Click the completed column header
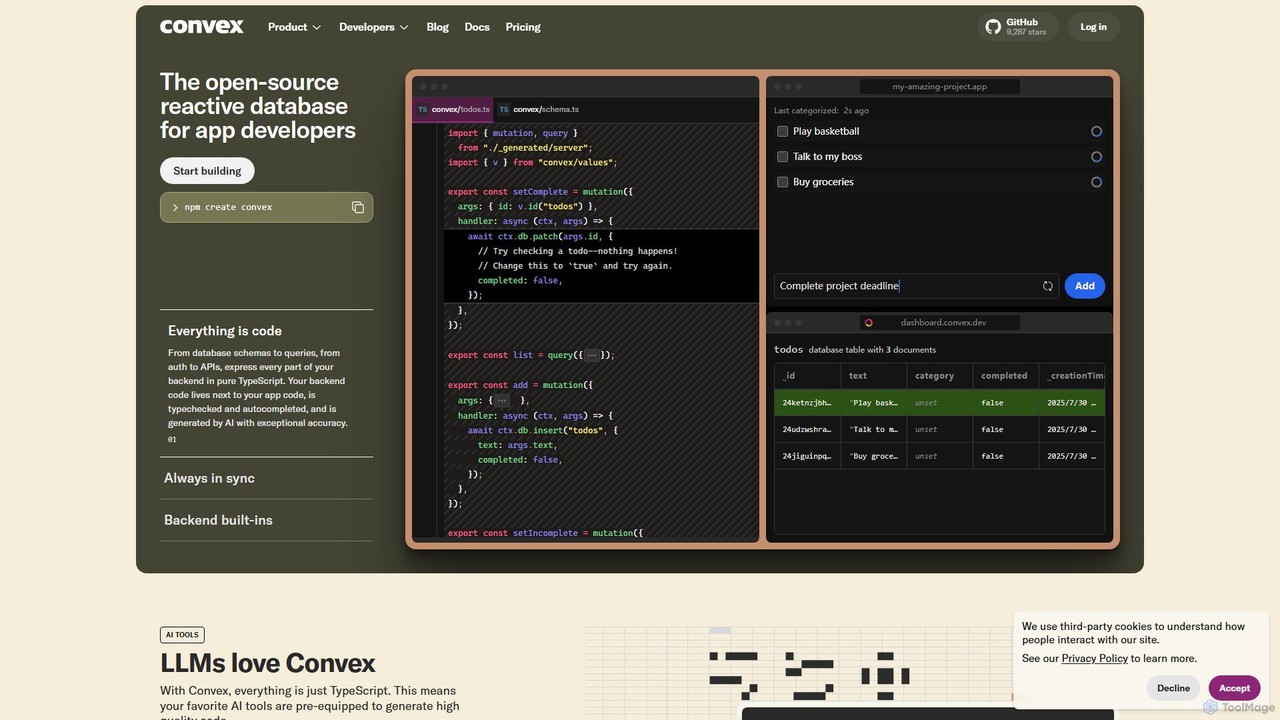This screenshot has height=720, width=1280. tap(1005, 376)
